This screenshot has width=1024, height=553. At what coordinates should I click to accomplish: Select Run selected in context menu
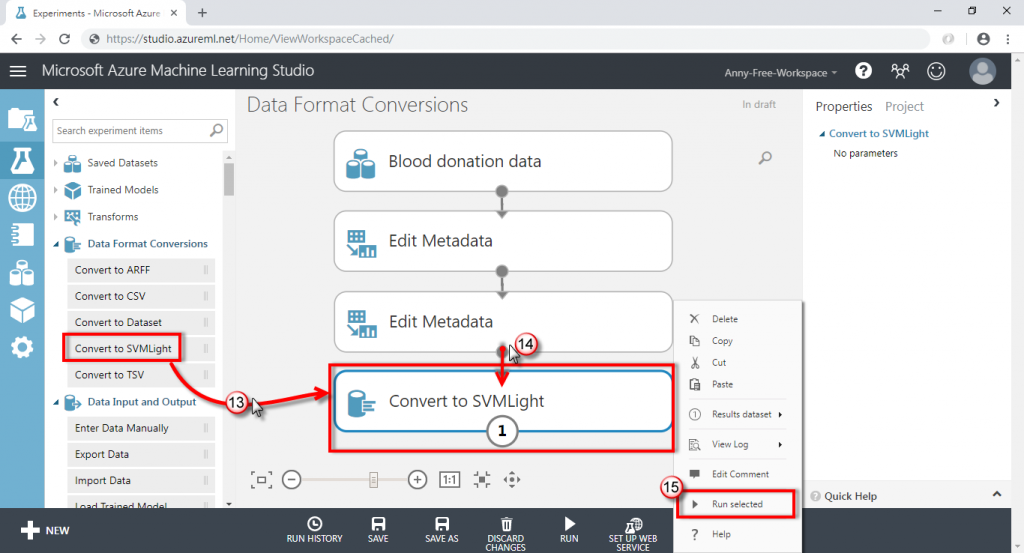[736, 504]
